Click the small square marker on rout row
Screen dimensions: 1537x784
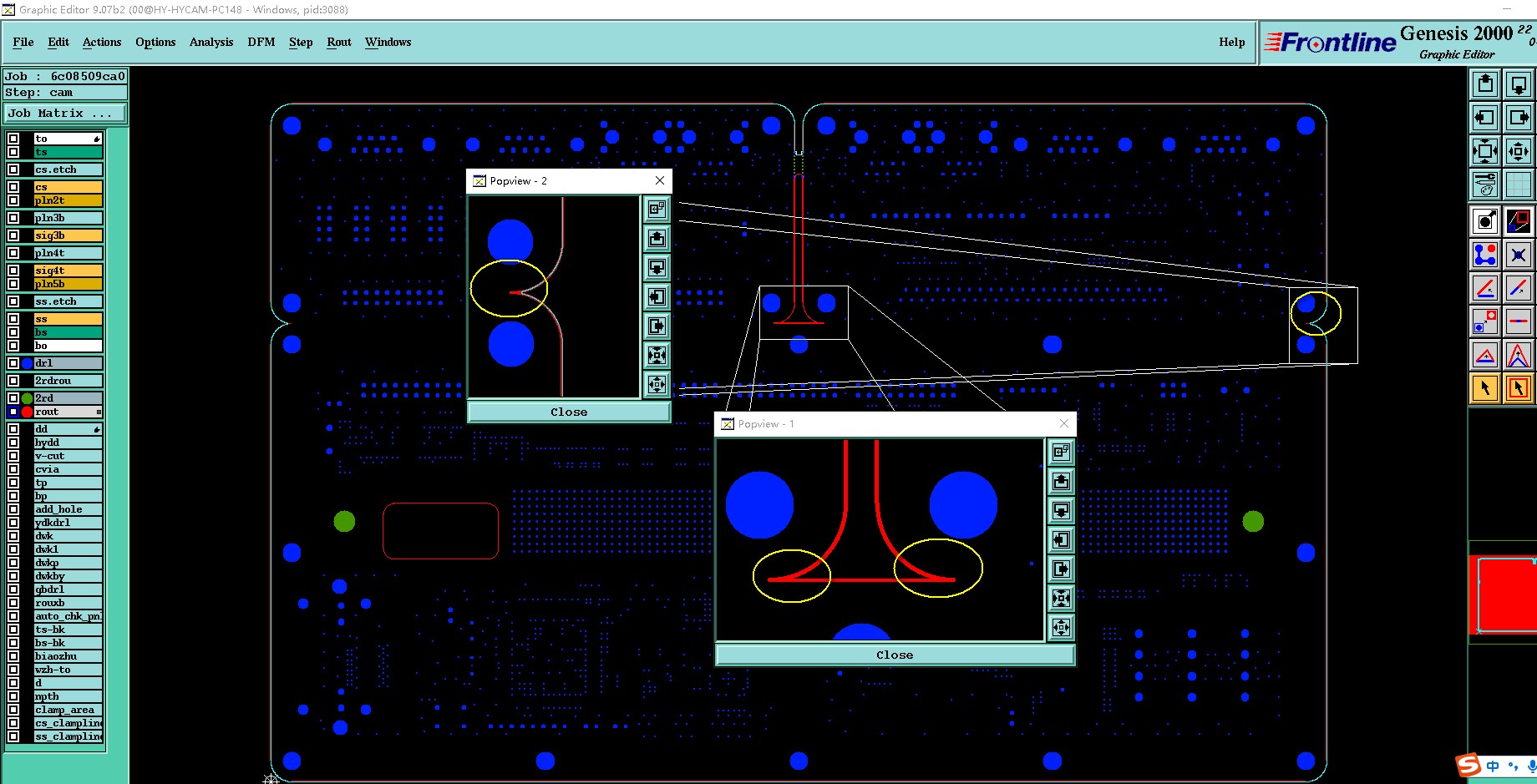coord(99,412)
